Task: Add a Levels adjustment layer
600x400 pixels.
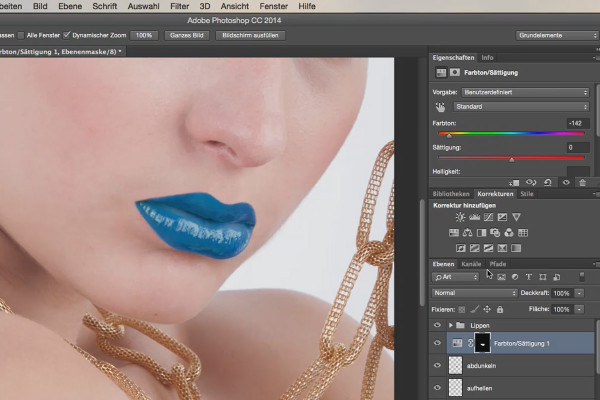Action: coord(474,217)
